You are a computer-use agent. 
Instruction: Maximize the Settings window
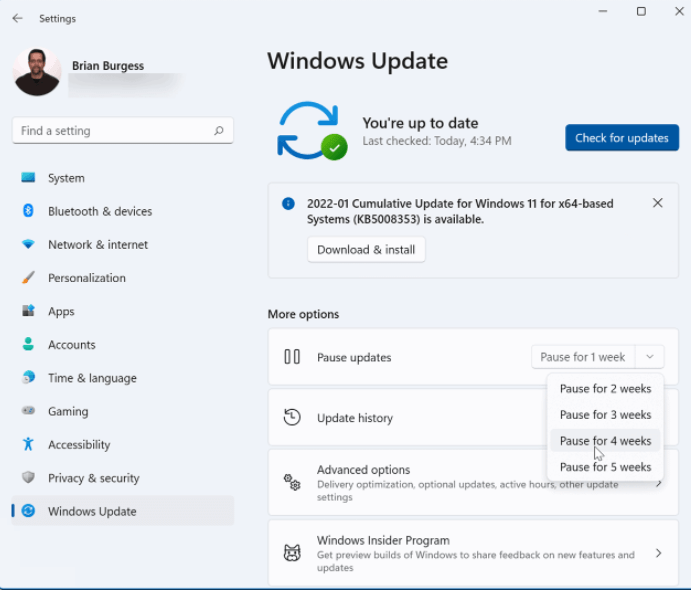[641, 11]
